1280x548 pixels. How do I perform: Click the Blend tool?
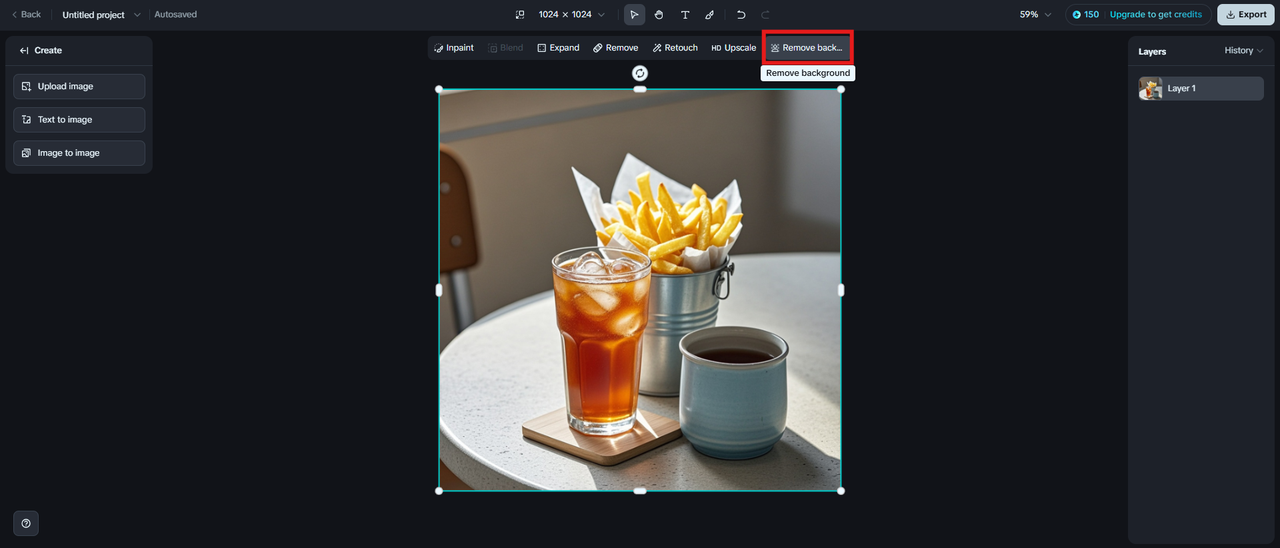click(506, 48)
